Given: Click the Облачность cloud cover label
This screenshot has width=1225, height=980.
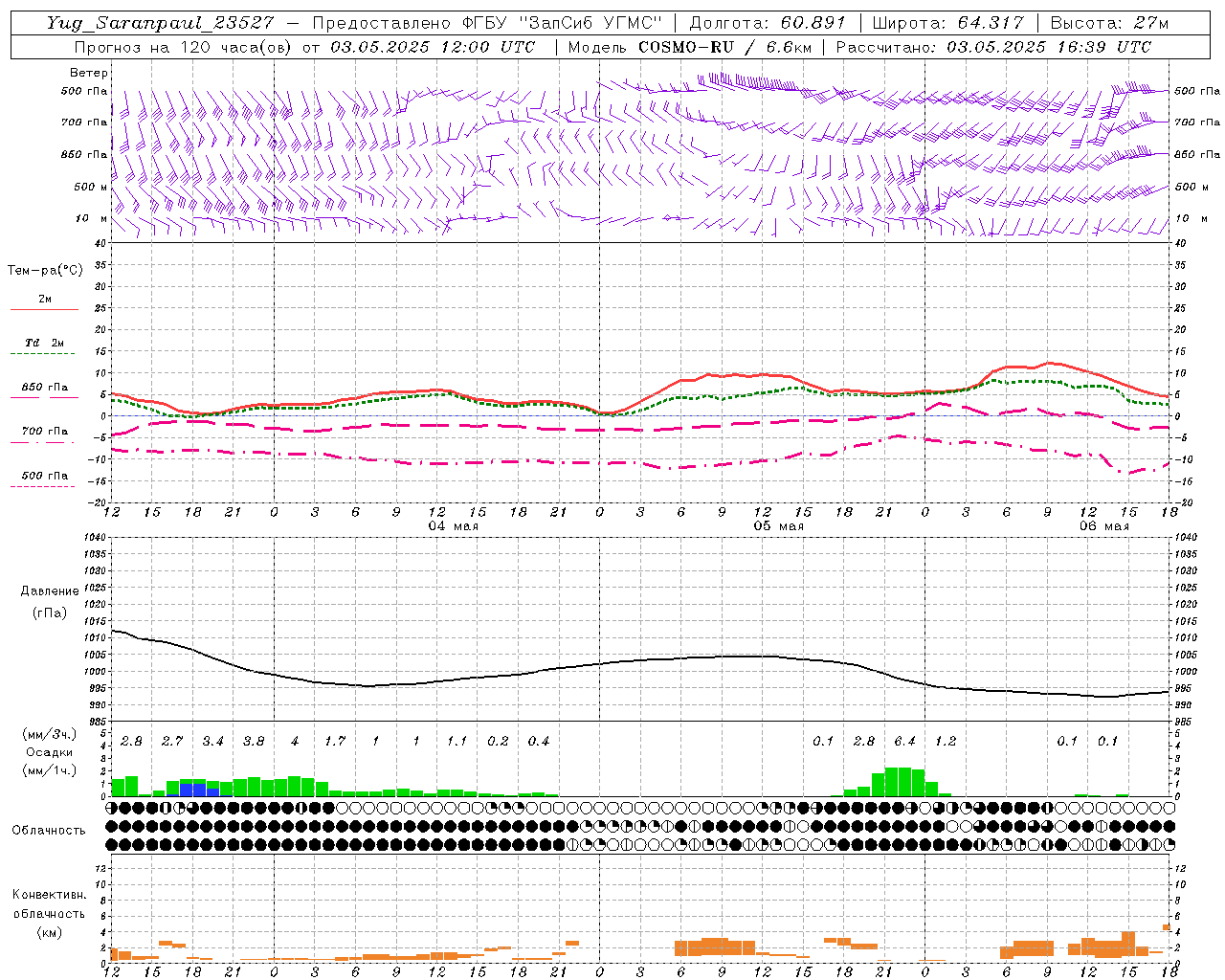Looking at the screenshot, I should 49,831.
